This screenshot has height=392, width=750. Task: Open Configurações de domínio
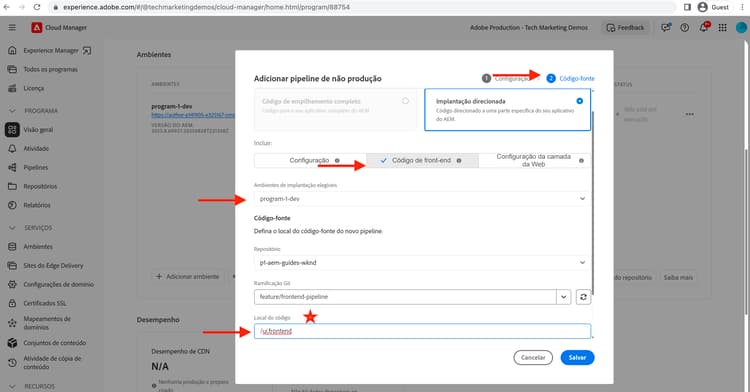58,284
